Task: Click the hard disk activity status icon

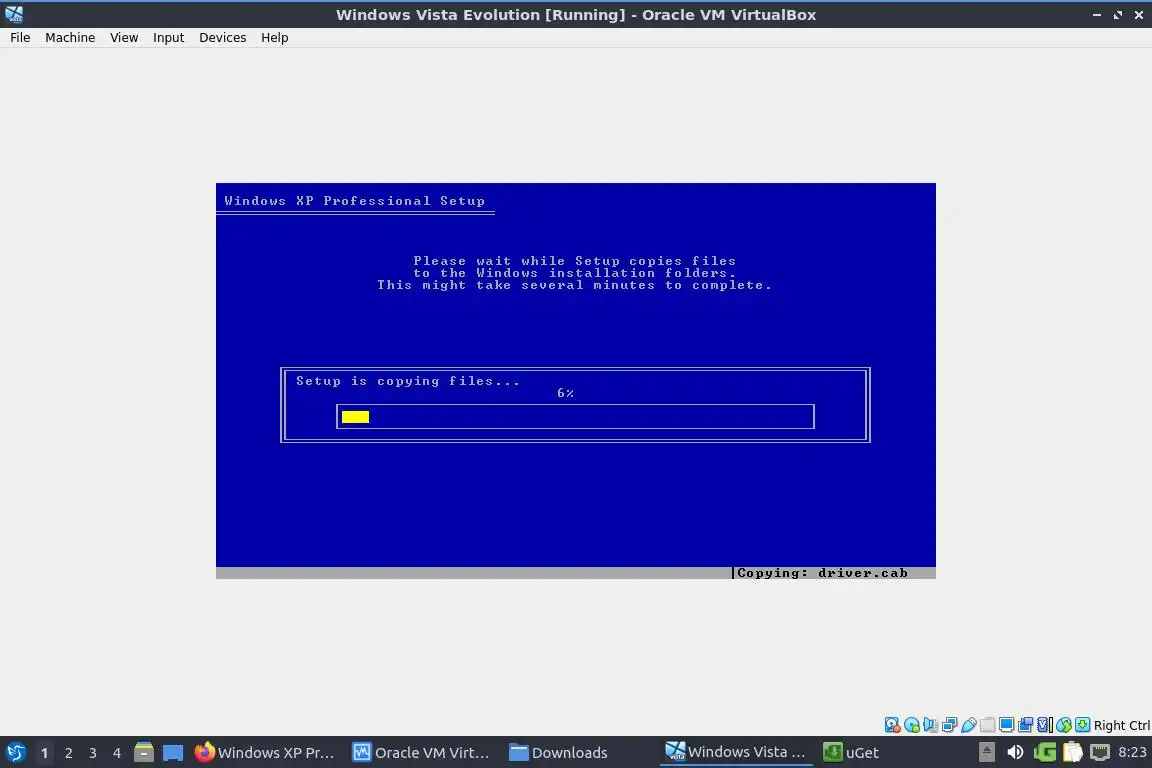Action: pyautogui.click(x=893, y=725)
